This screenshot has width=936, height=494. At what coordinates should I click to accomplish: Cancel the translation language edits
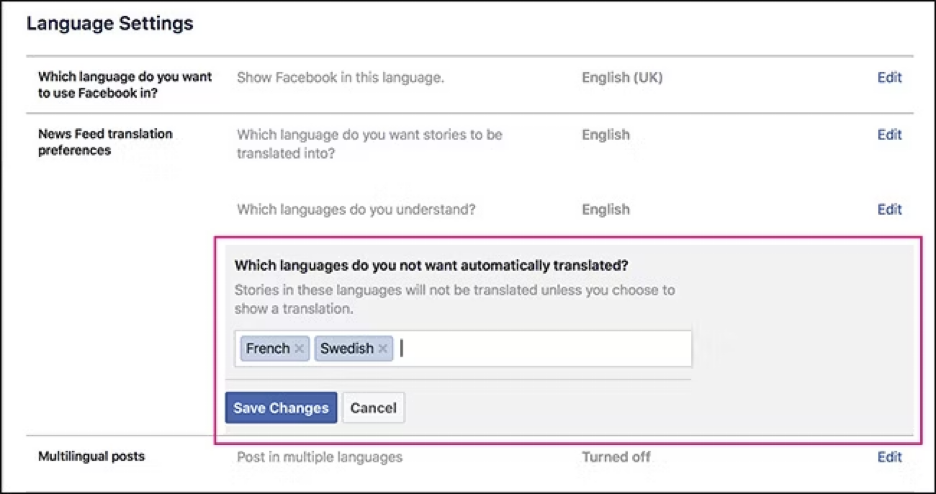[373, 408]
